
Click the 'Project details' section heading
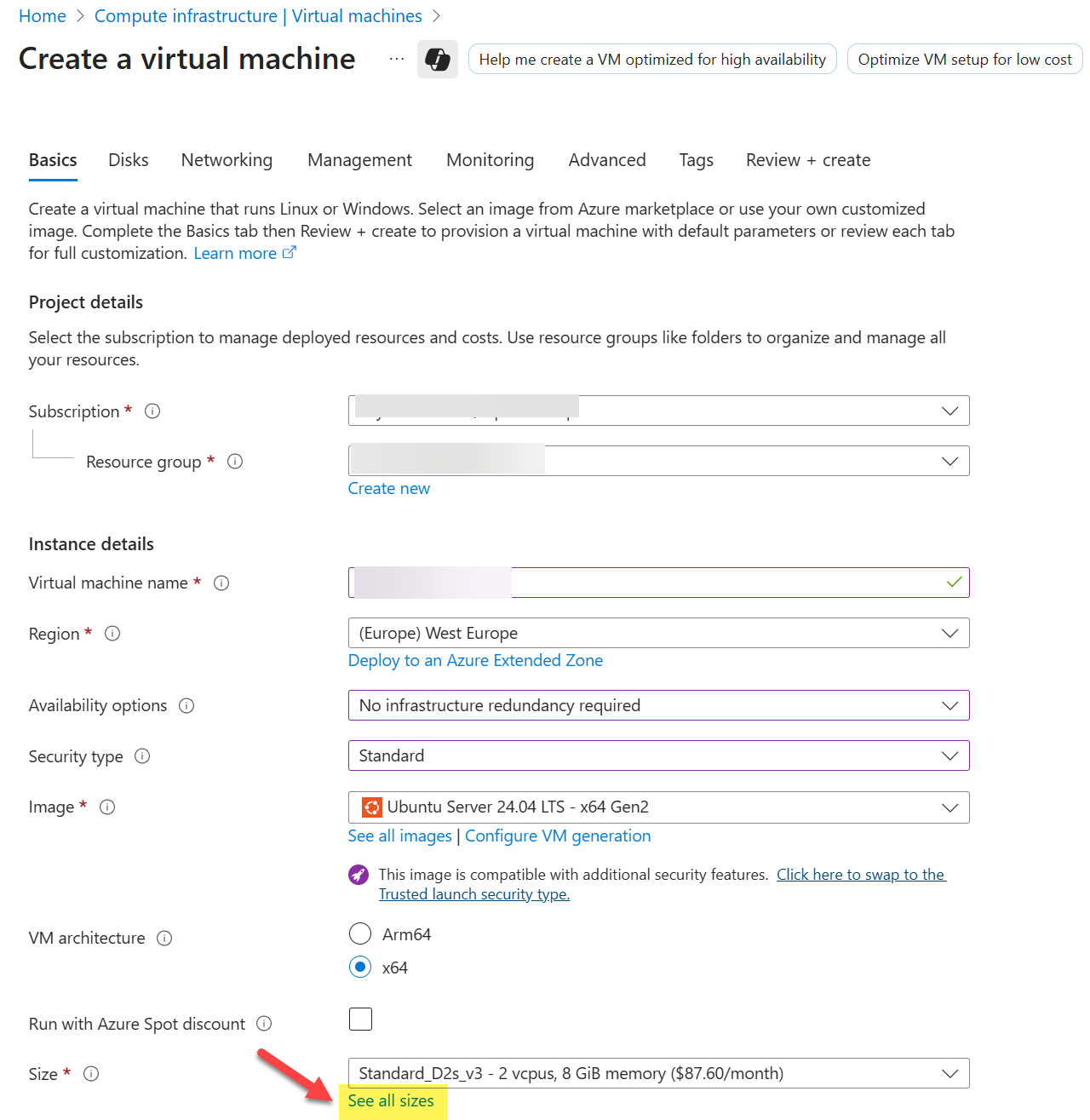coord(86,302)
